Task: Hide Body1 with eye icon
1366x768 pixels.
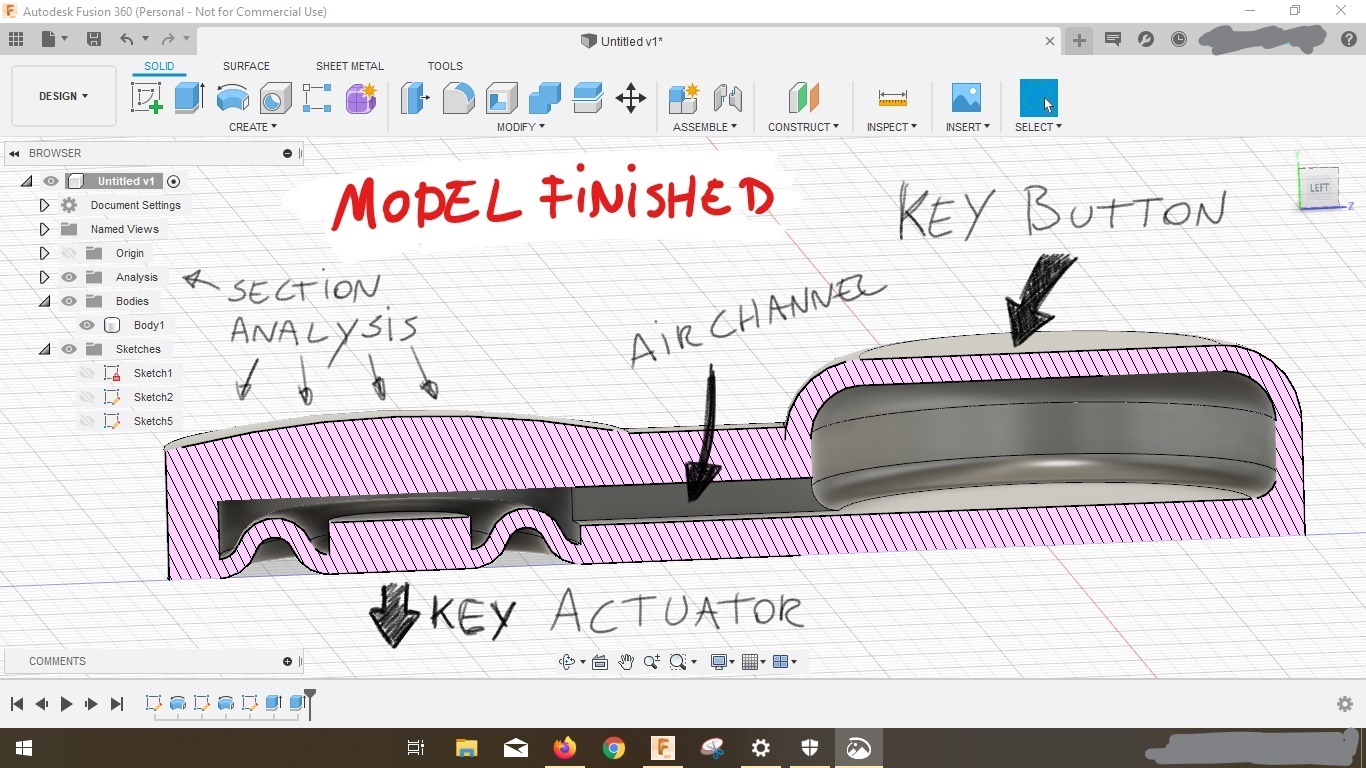Action: point(87,325)
